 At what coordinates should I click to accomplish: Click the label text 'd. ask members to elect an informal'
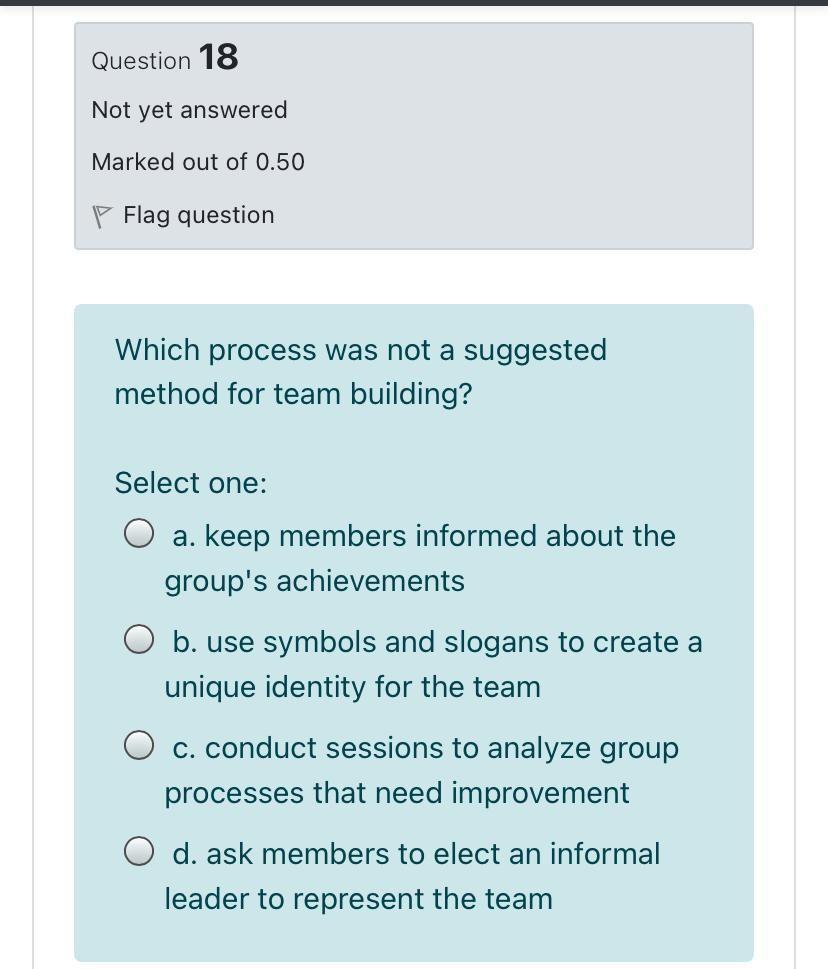(x=416, y=854)
